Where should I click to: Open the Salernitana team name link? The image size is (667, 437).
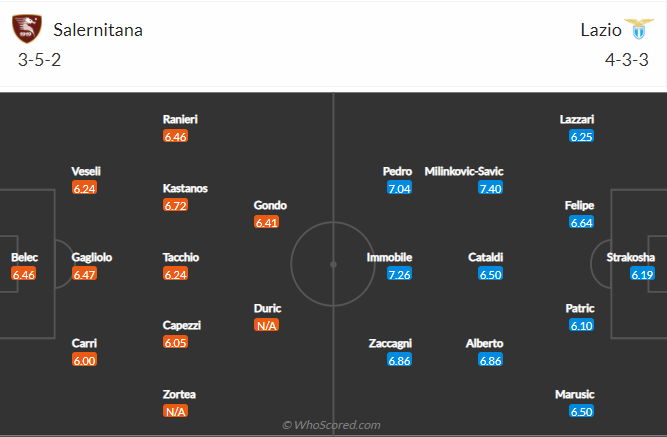(98, 30)
